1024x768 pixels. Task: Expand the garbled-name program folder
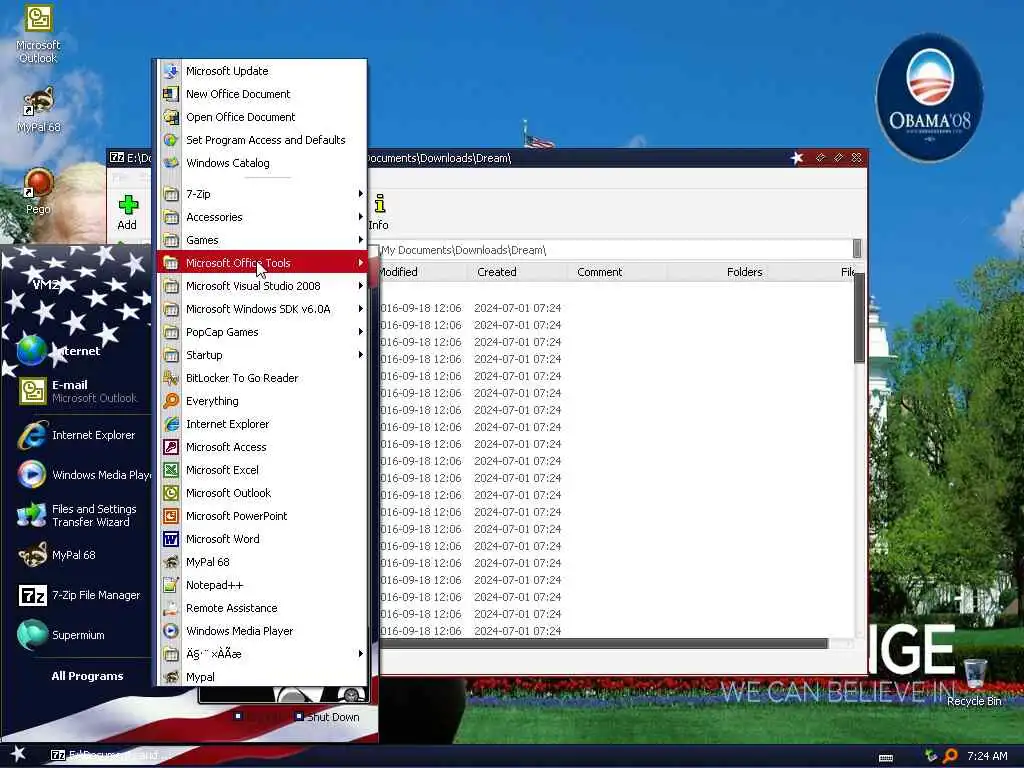pyautogui.click(x=261, y=654)
